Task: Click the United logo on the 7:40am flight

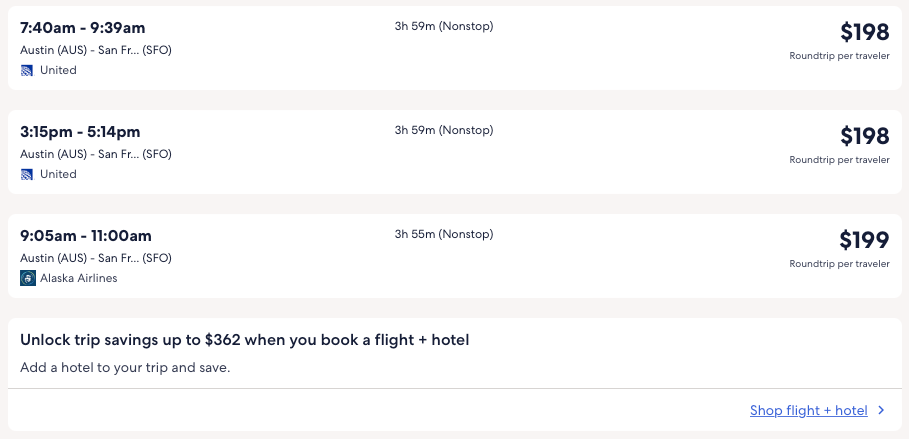Action: [x=27, y=70]
